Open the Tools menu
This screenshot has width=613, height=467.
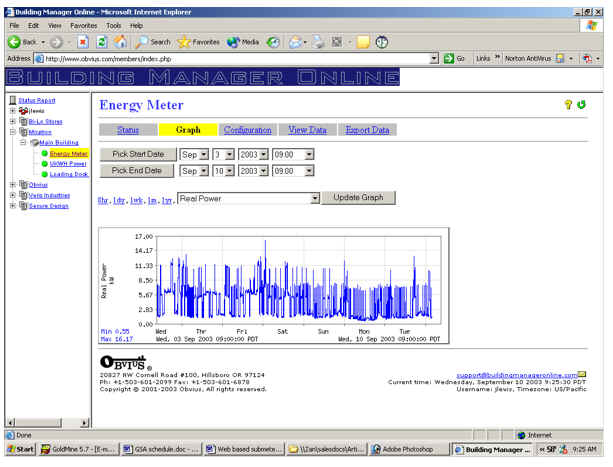pos(113,26)
